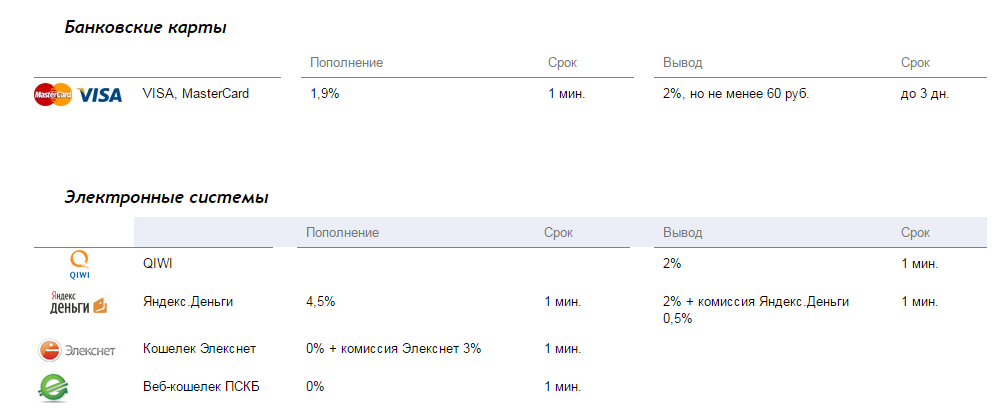Click the Банковские карты section heading
The height and width of the screenshot is (414, 997).
(145, 28)
